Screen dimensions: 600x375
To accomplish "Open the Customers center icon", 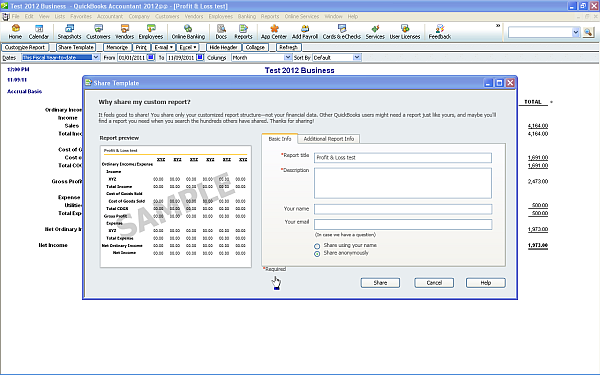I will [x=98, y=32].
